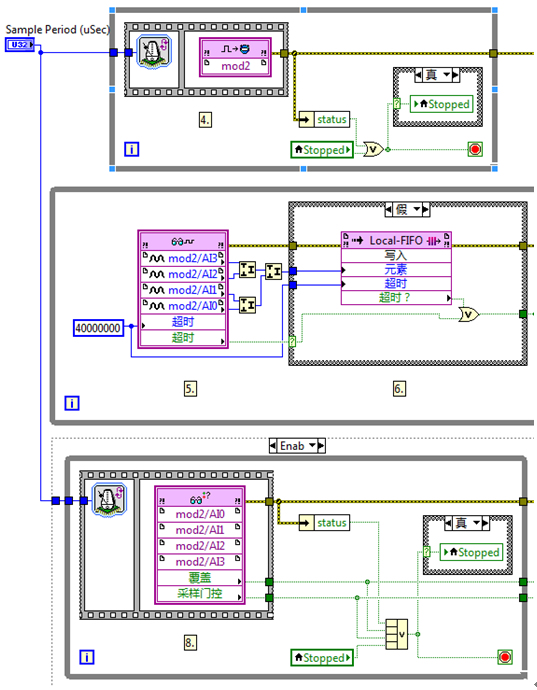Click the mod2 item in the loop 4 method node

click(x=235, y=66)
